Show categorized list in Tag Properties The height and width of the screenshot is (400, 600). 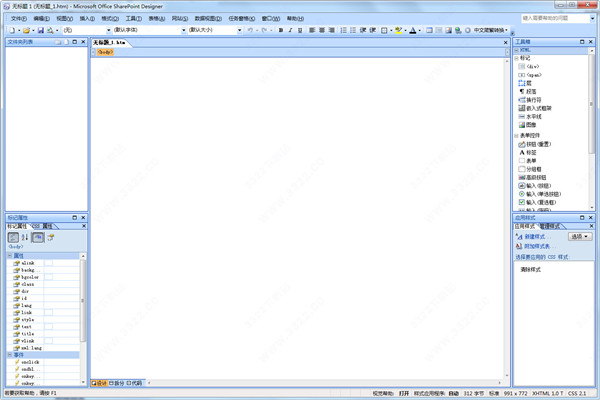(13, 237)
